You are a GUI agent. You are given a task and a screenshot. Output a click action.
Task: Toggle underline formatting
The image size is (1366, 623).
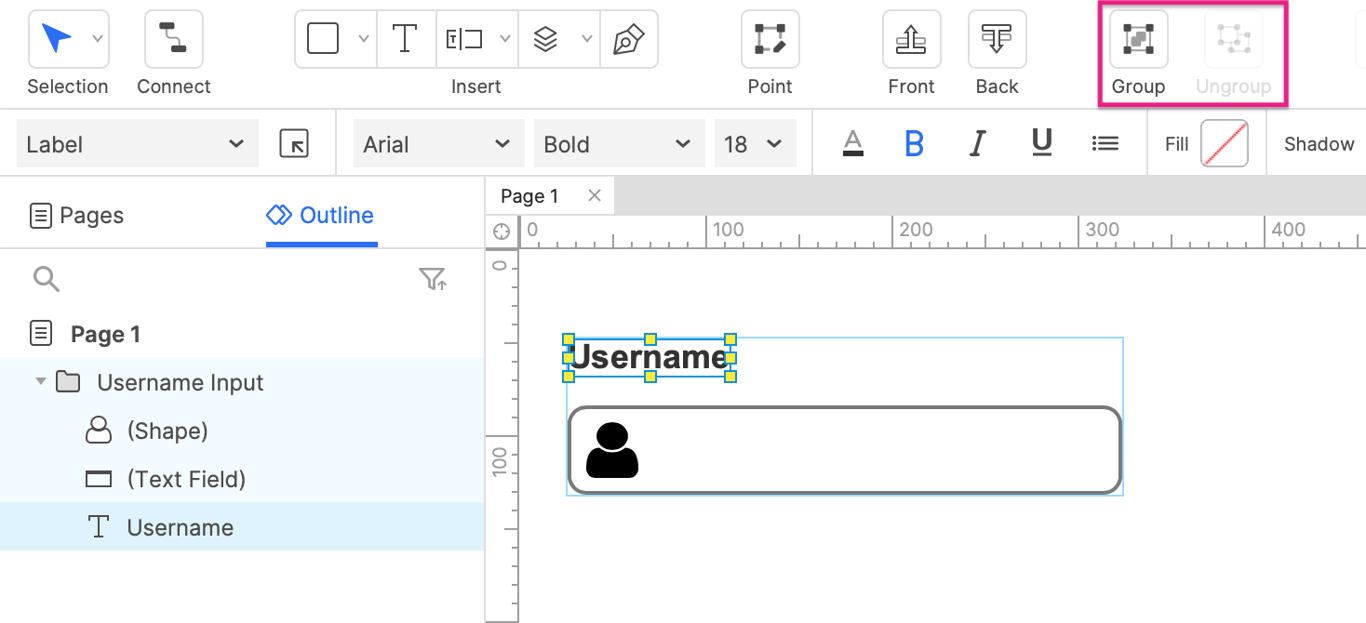[1042, 144]
